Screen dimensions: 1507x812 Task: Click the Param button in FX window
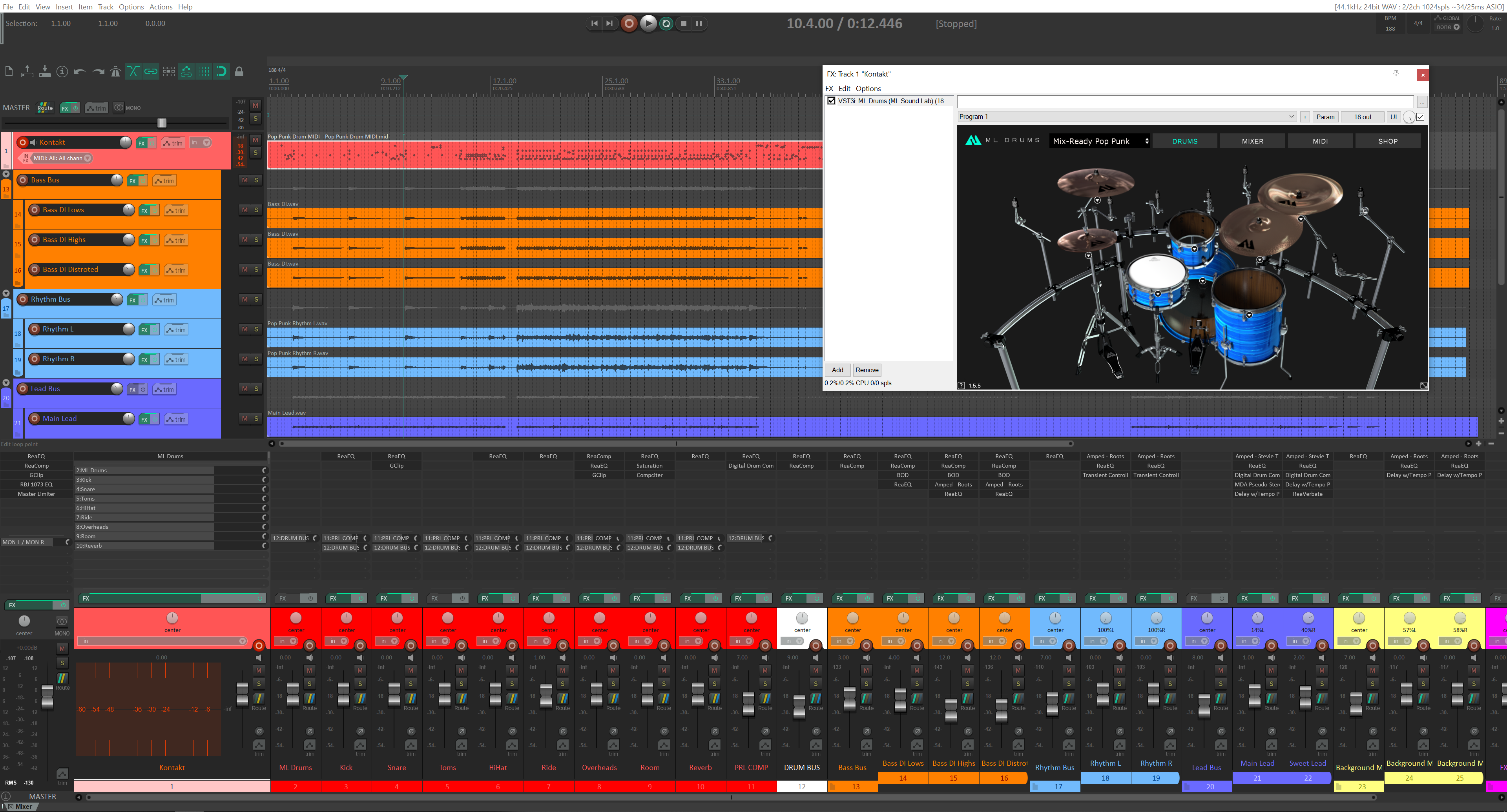point(1325,117)
